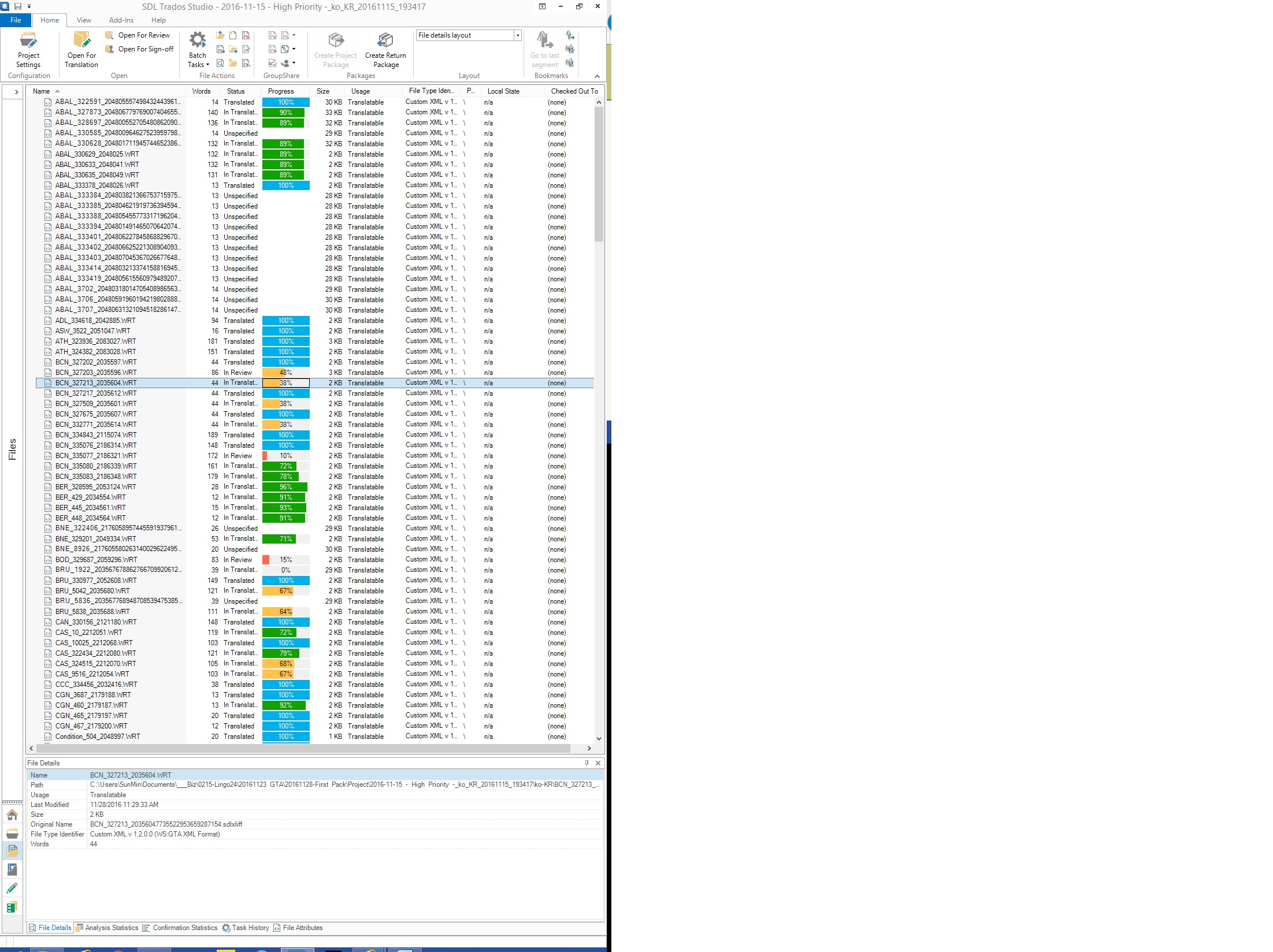Expand the top GroupShare dropdown arrow
The height and width of the screenshot is (952, 1273).
point(294,35)
